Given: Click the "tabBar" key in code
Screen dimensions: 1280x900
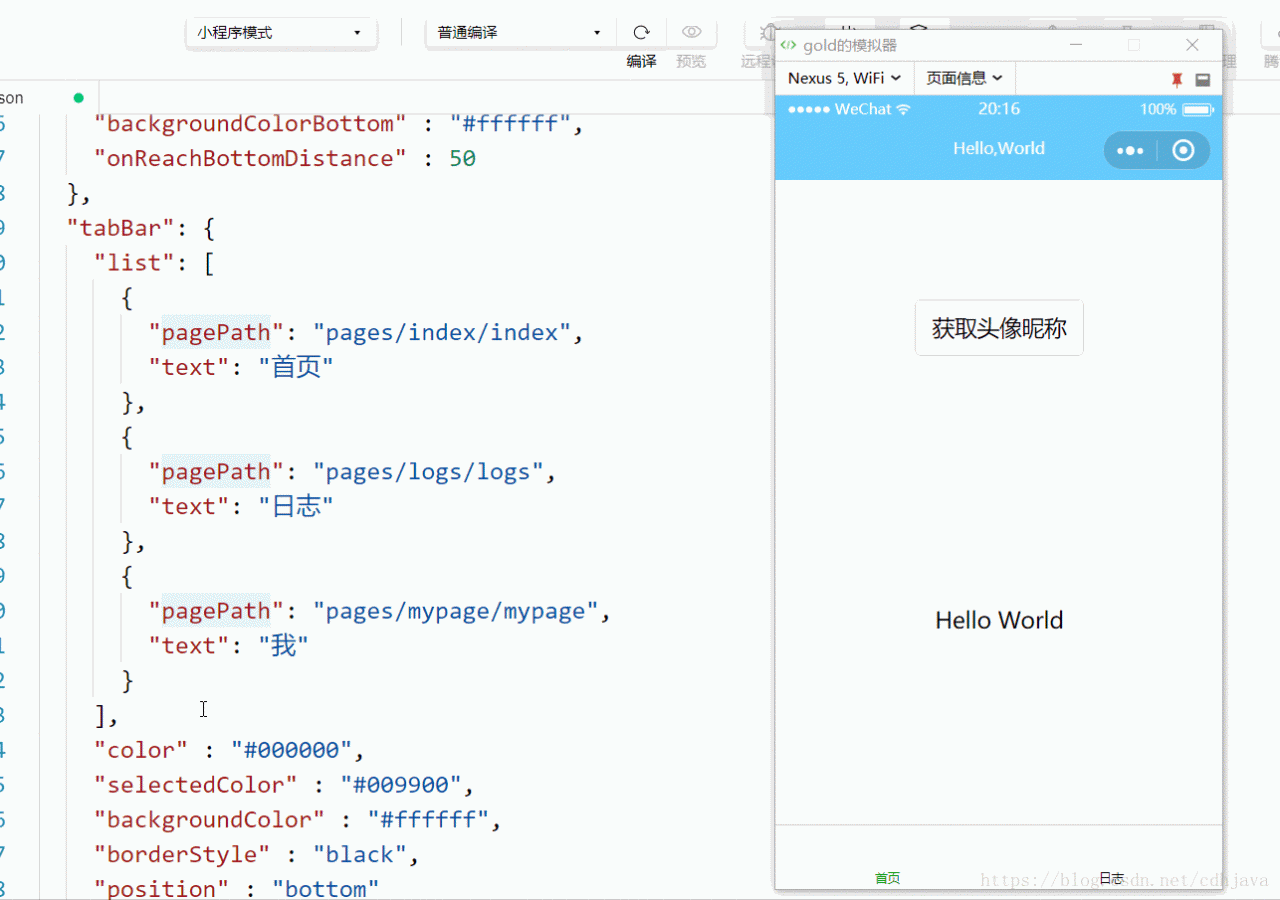Looking at the screenshot, I should 121,228.
